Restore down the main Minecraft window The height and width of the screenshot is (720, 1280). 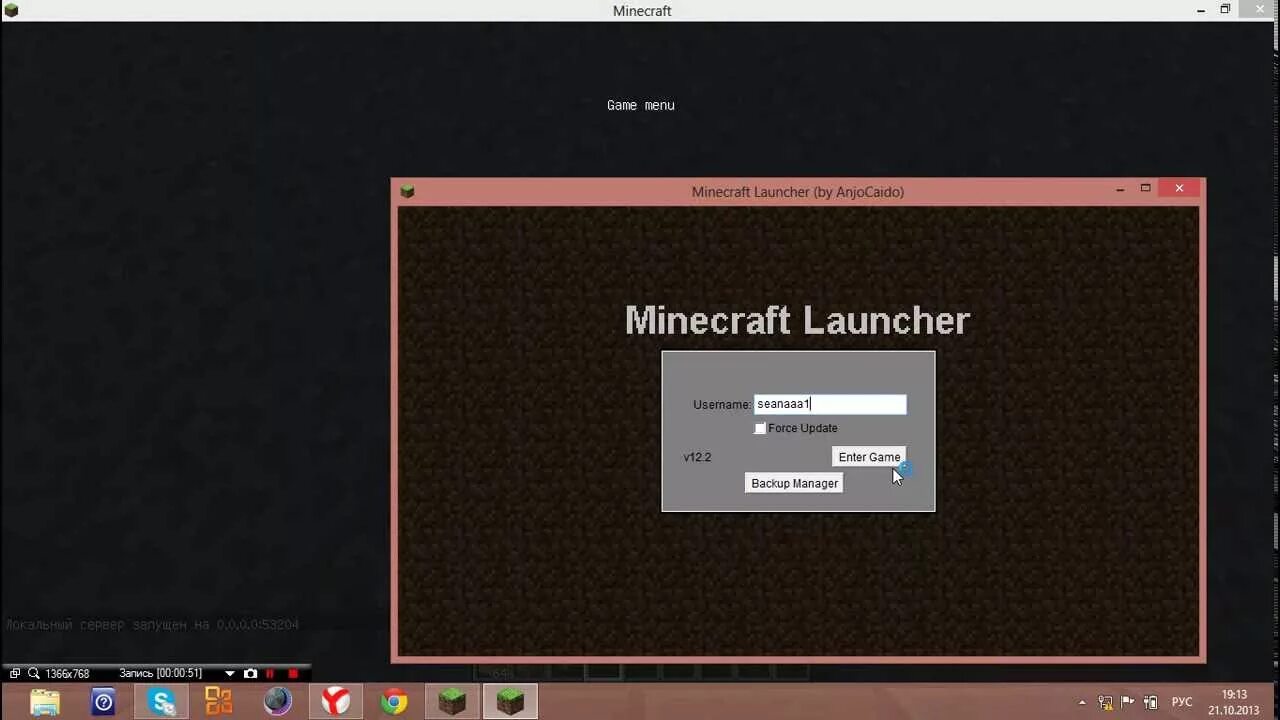pyautogui.click(x=1225, y=9)
